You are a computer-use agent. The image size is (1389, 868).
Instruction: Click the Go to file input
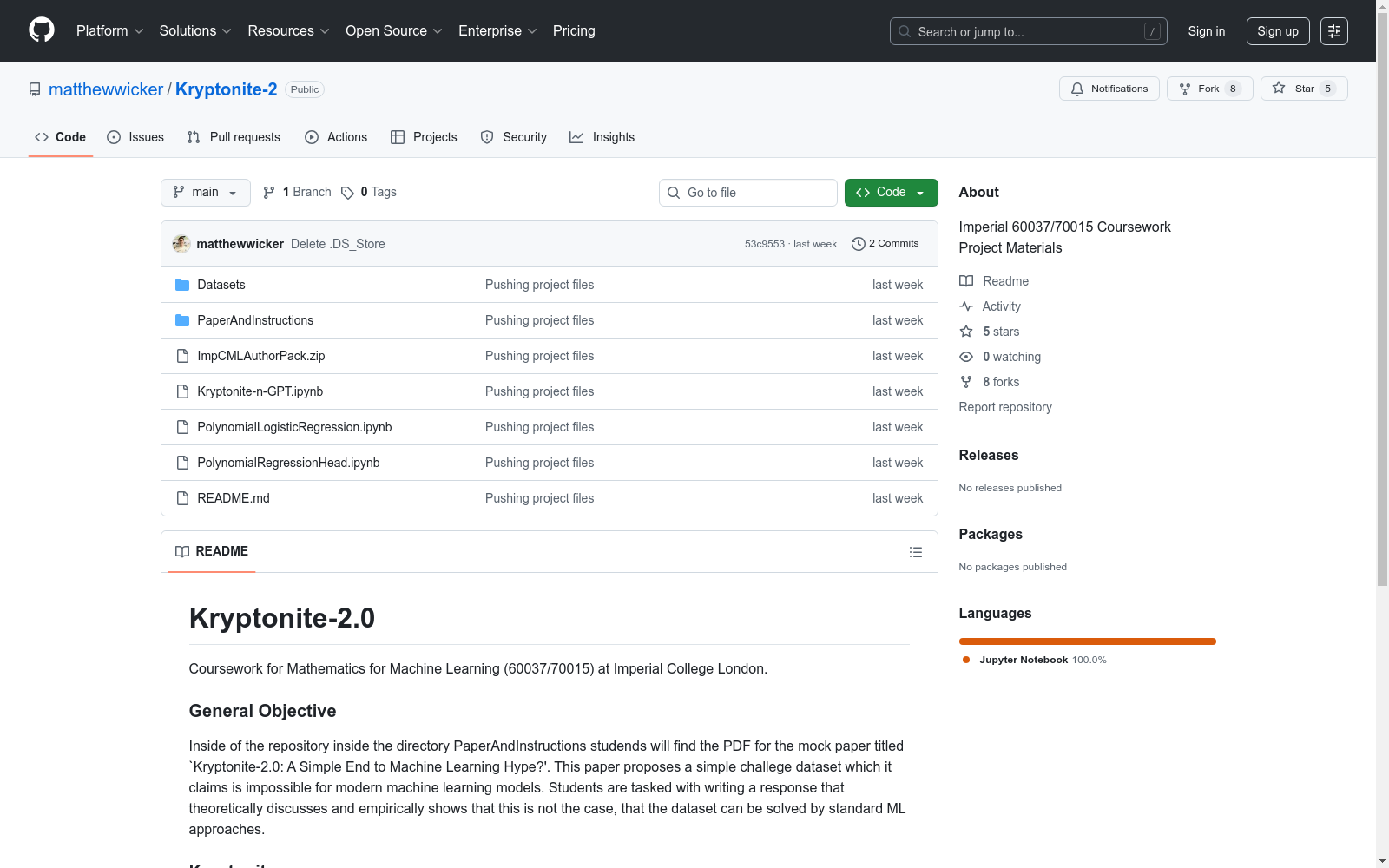pyautogui.click(x=748, y=193)
